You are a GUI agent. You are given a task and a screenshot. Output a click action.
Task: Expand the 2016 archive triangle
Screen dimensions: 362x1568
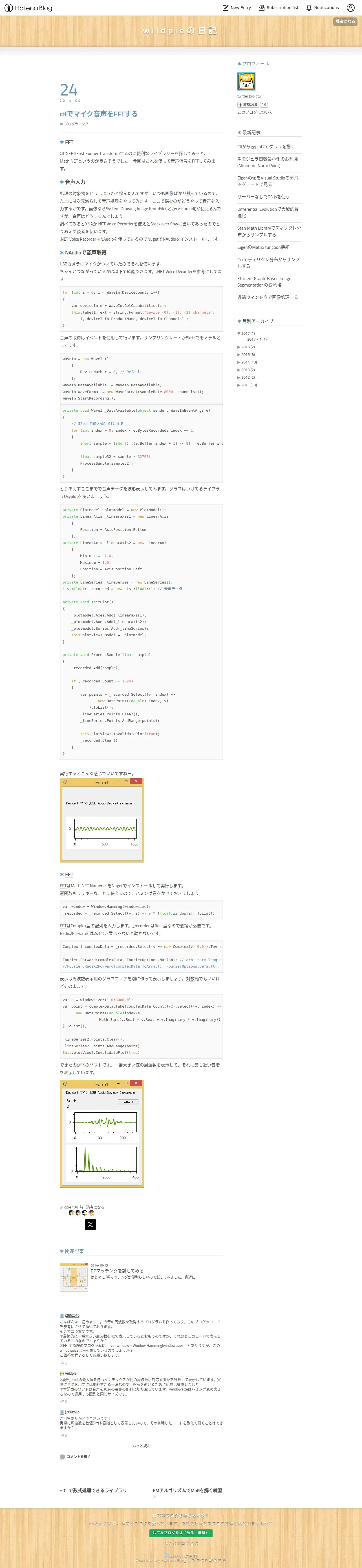pos(239,347)
